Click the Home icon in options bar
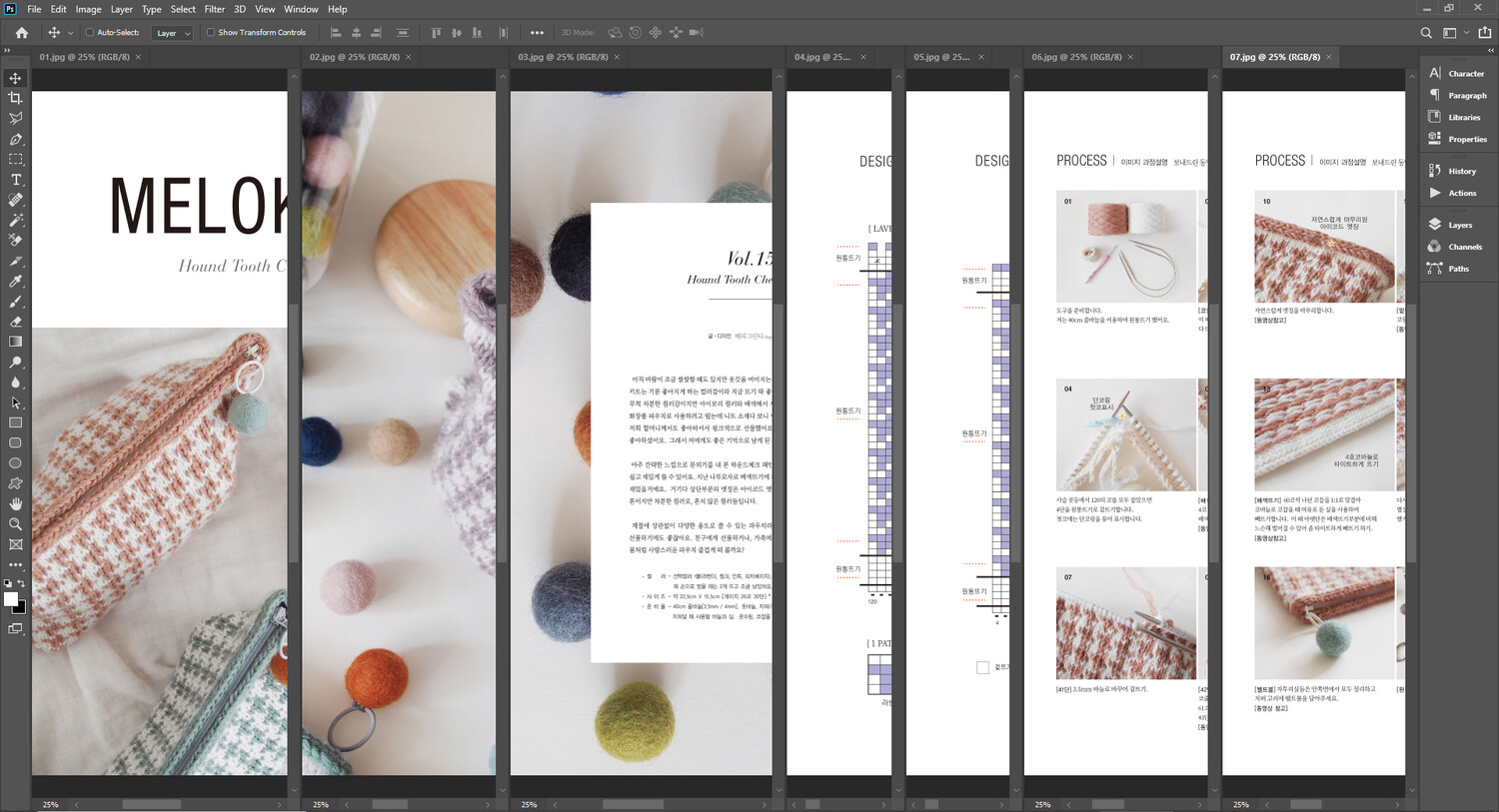Screen dimensions: 1499x812 pyautogui.click(x=22, y=33)
